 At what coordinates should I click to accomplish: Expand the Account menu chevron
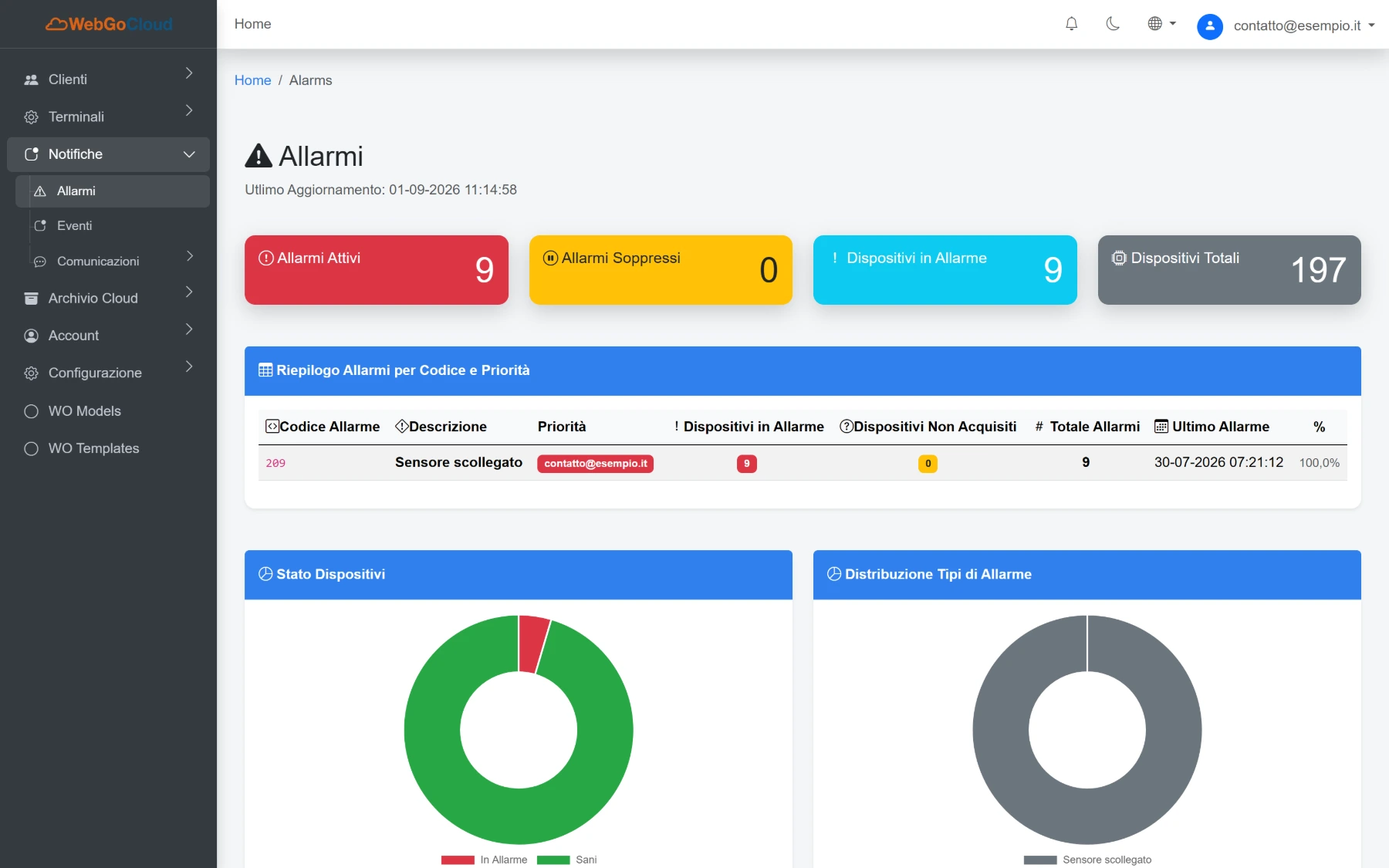(x=189, y=329)
